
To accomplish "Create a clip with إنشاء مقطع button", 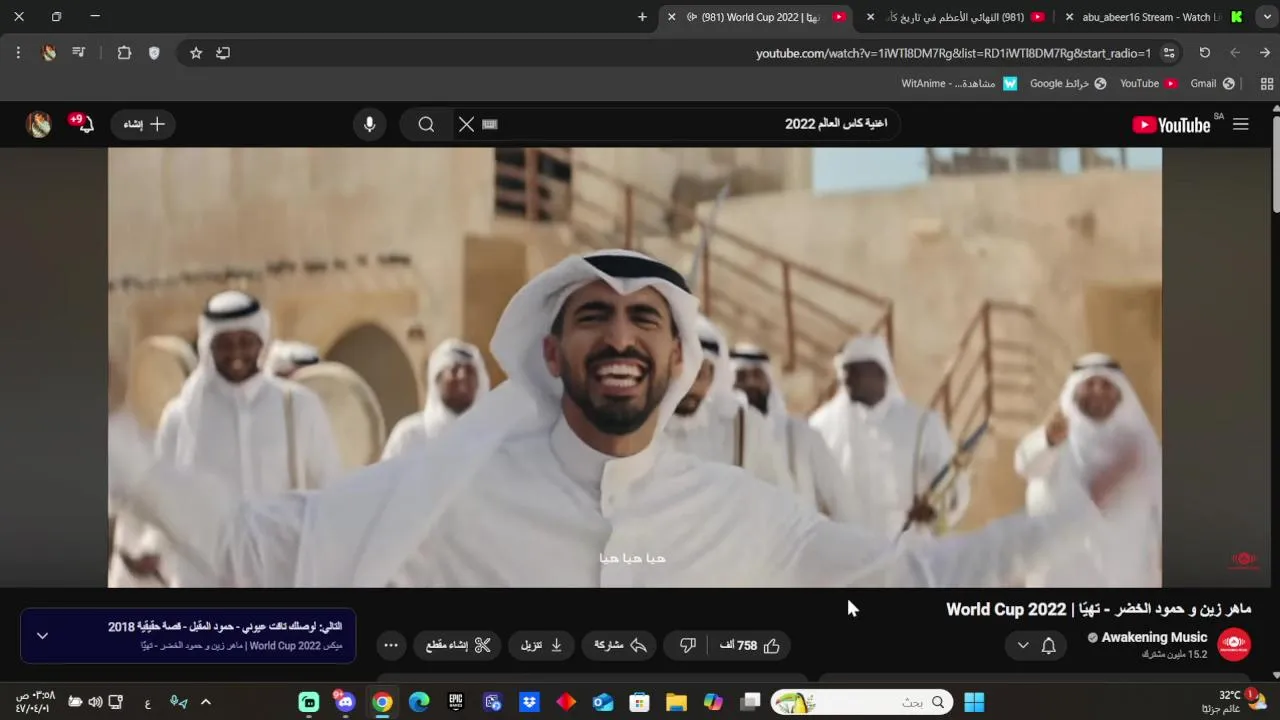I will (x=458, y=645).
